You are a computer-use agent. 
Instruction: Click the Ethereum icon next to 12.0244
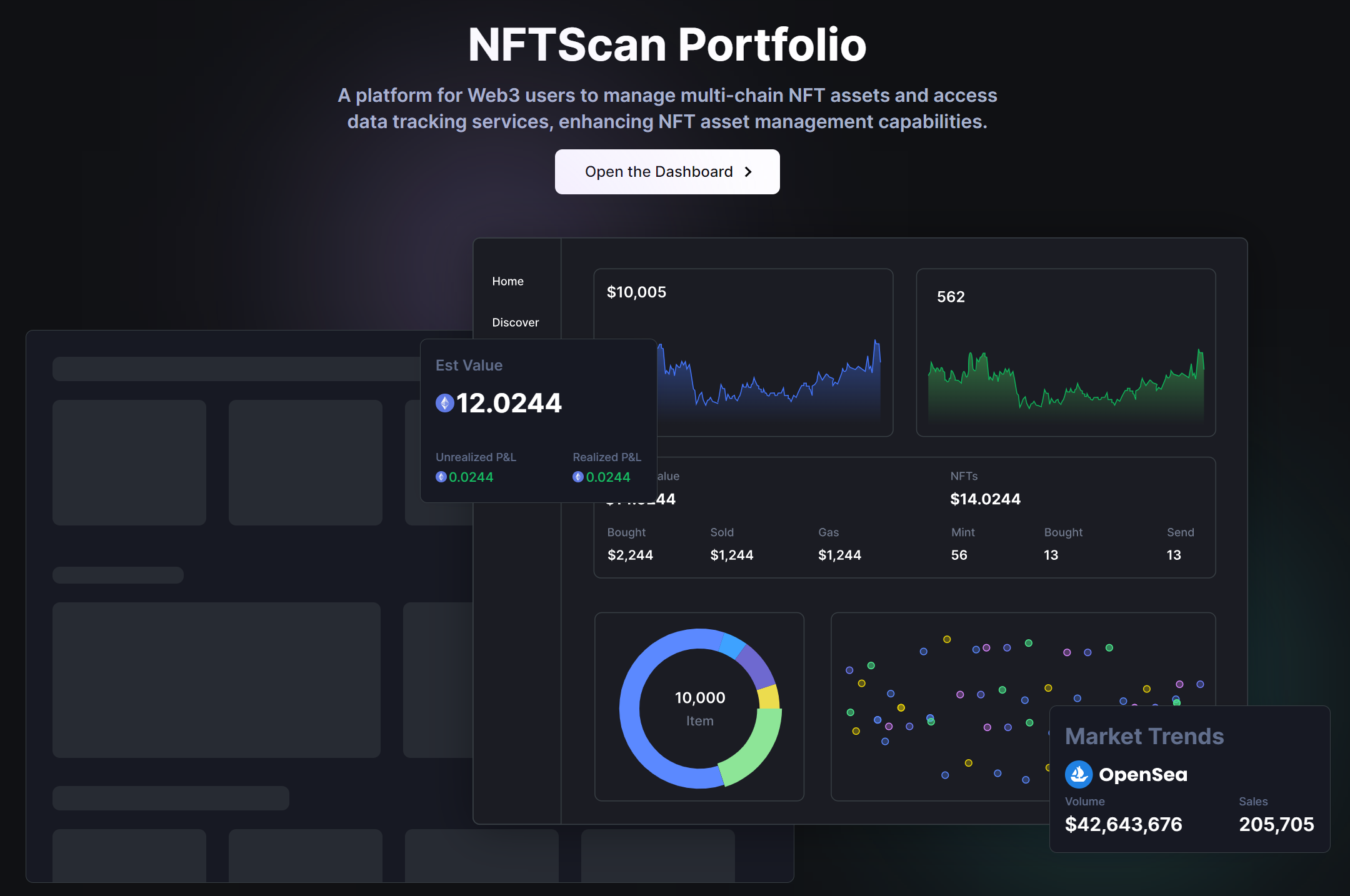444,403
